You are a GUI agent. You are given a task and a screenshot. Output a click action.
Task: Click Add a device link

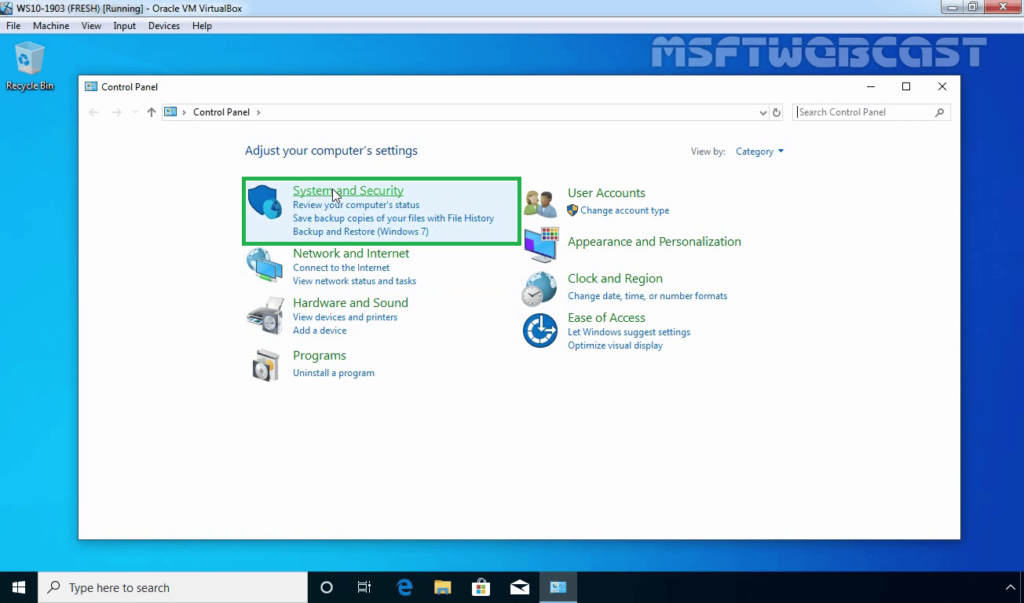pyautogui.click(x=319, y=331)
